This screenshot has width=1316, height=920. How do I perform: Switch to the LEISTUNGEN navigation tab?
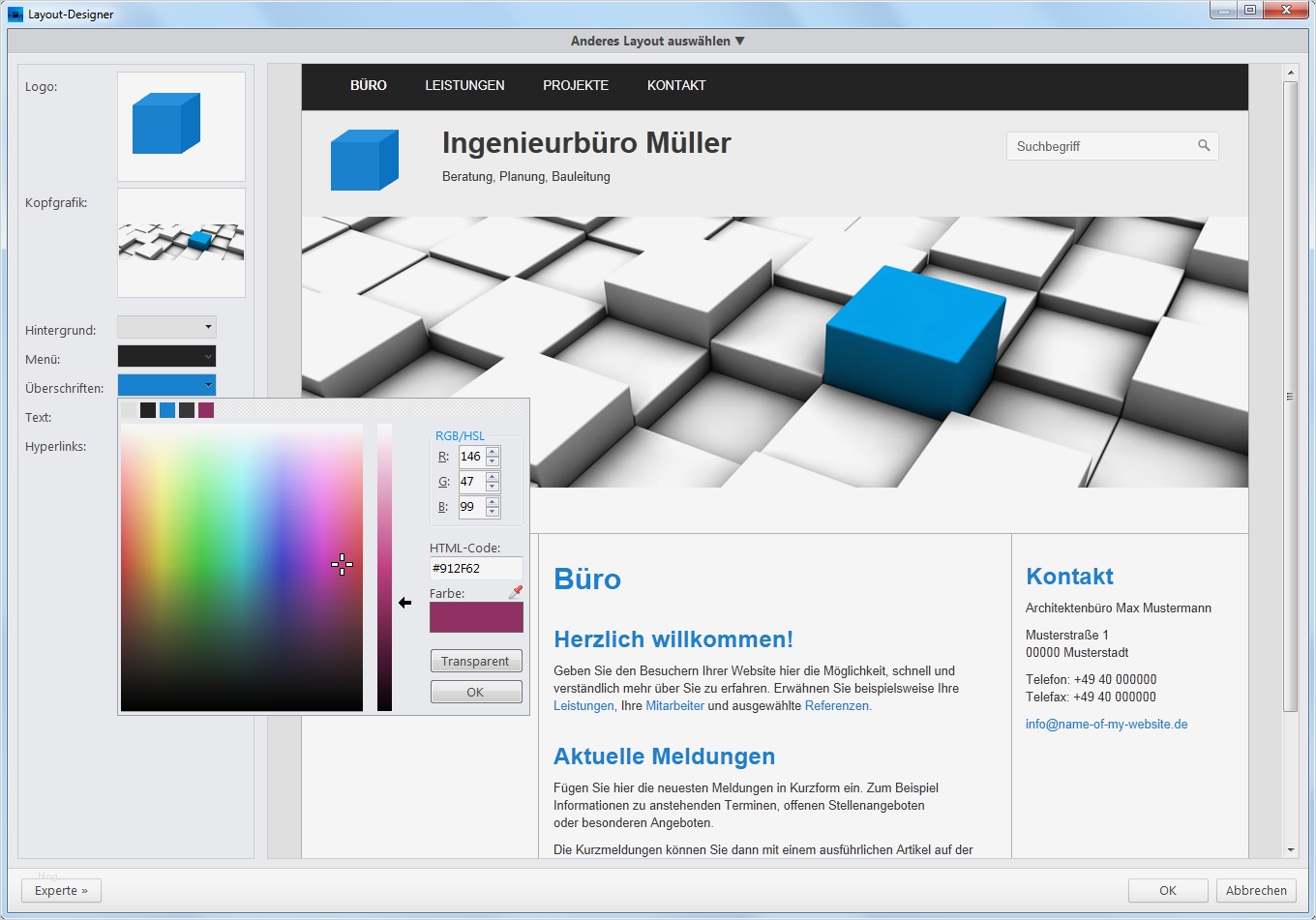coord(464,86)
